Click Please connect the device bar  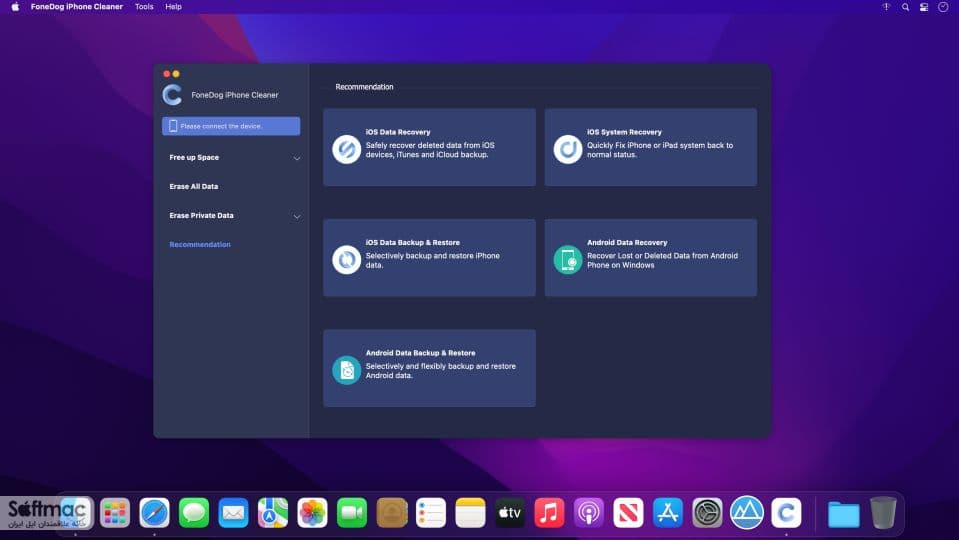click(x=231, y=126)
